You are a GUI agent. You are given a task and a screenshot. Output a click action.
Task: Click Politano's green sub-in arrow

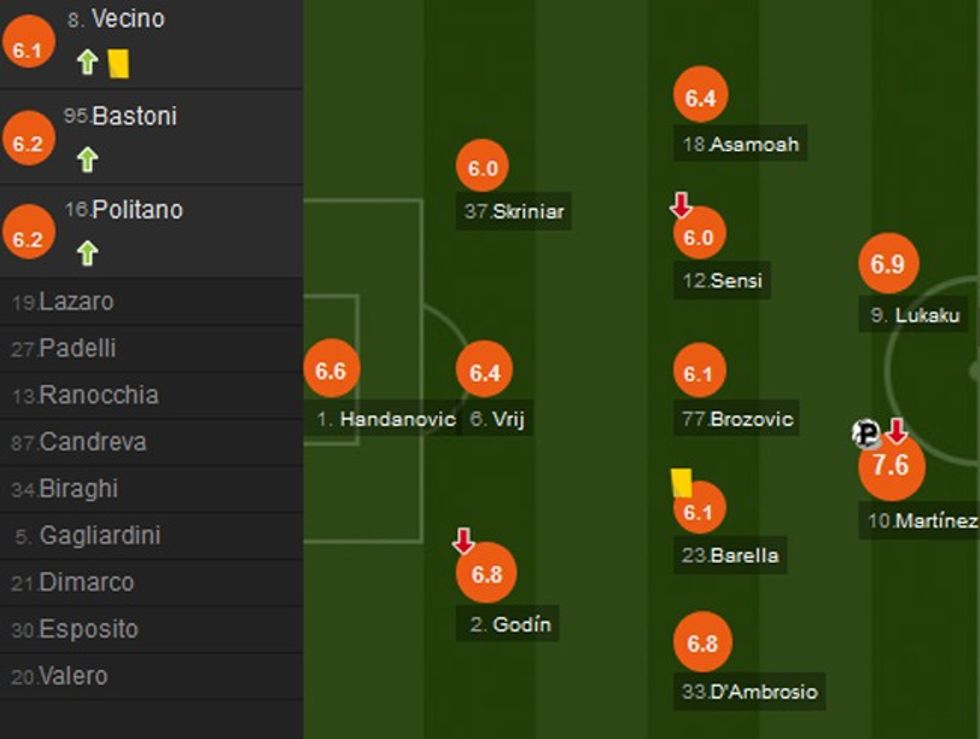[x=88, y=253]
